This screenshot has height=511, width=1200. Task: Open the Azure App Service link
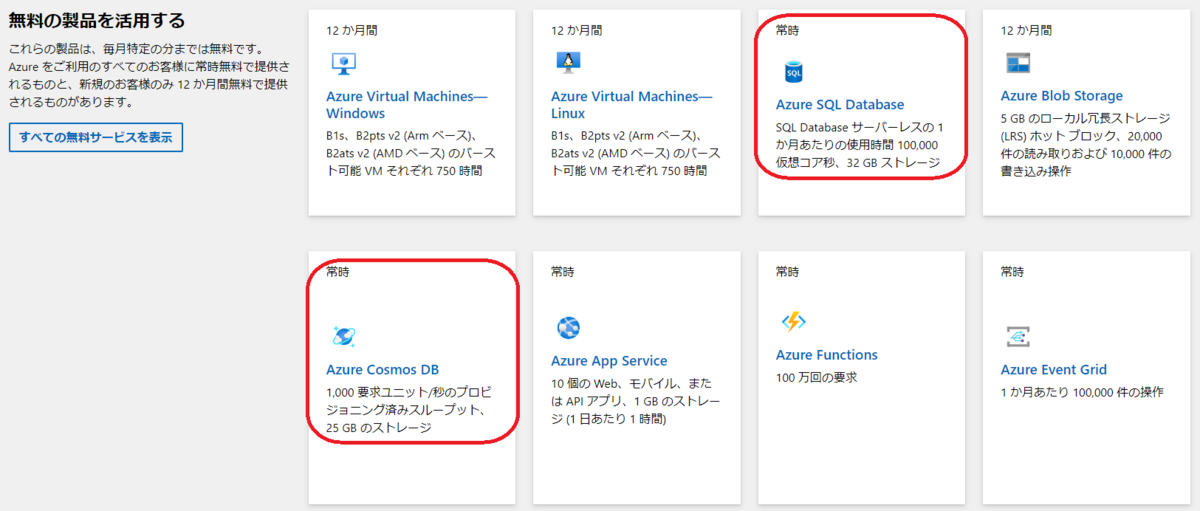[609, 361]
